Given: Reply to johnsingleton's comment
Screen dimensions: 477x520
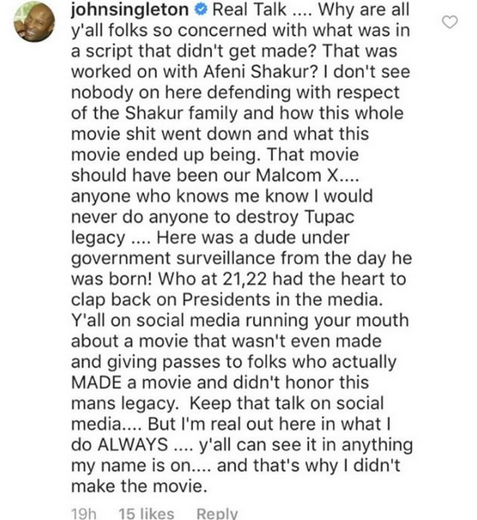Looking at the screenshot, I should coord(217,513).
